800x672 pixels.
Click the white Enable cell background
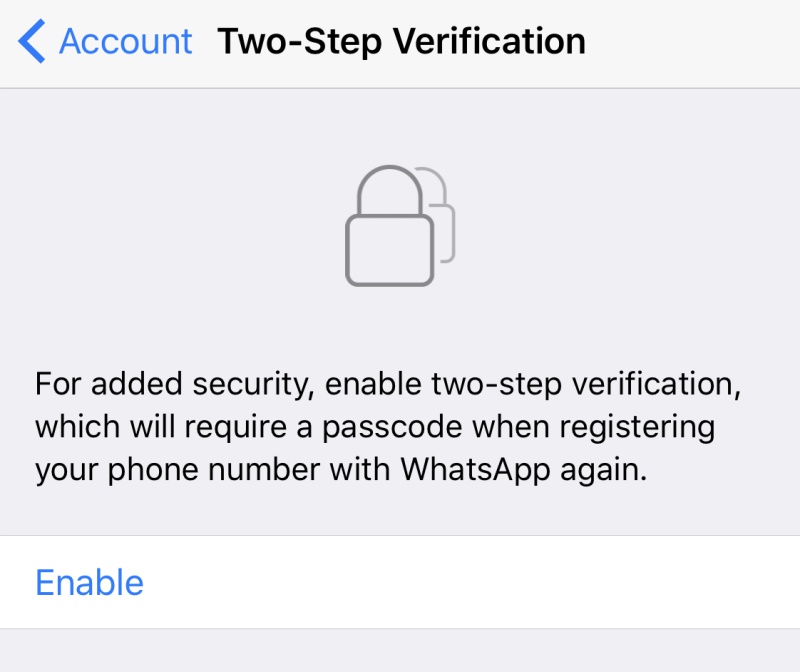[x=500, y=582]
